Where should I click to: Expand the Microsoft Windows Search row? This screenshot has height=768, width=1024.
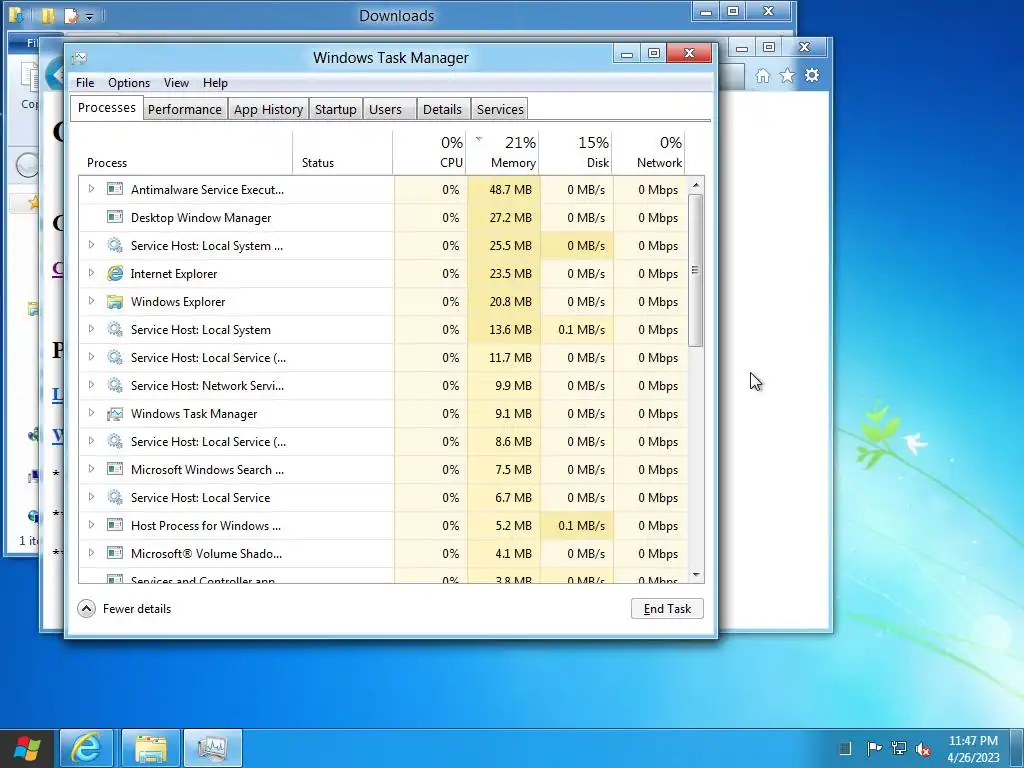(91, 469)
